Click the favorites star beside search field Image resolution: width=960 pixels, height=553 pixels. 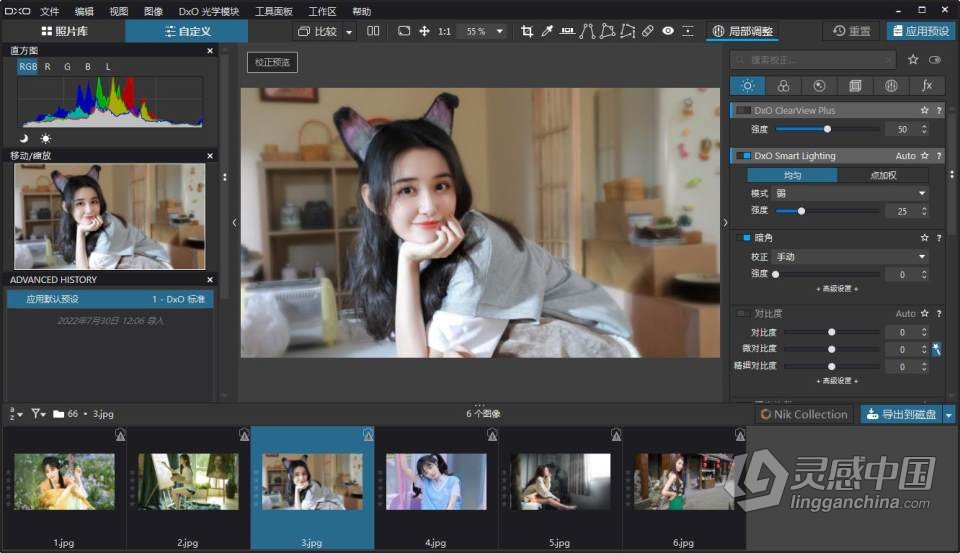[x=913, y=59]
